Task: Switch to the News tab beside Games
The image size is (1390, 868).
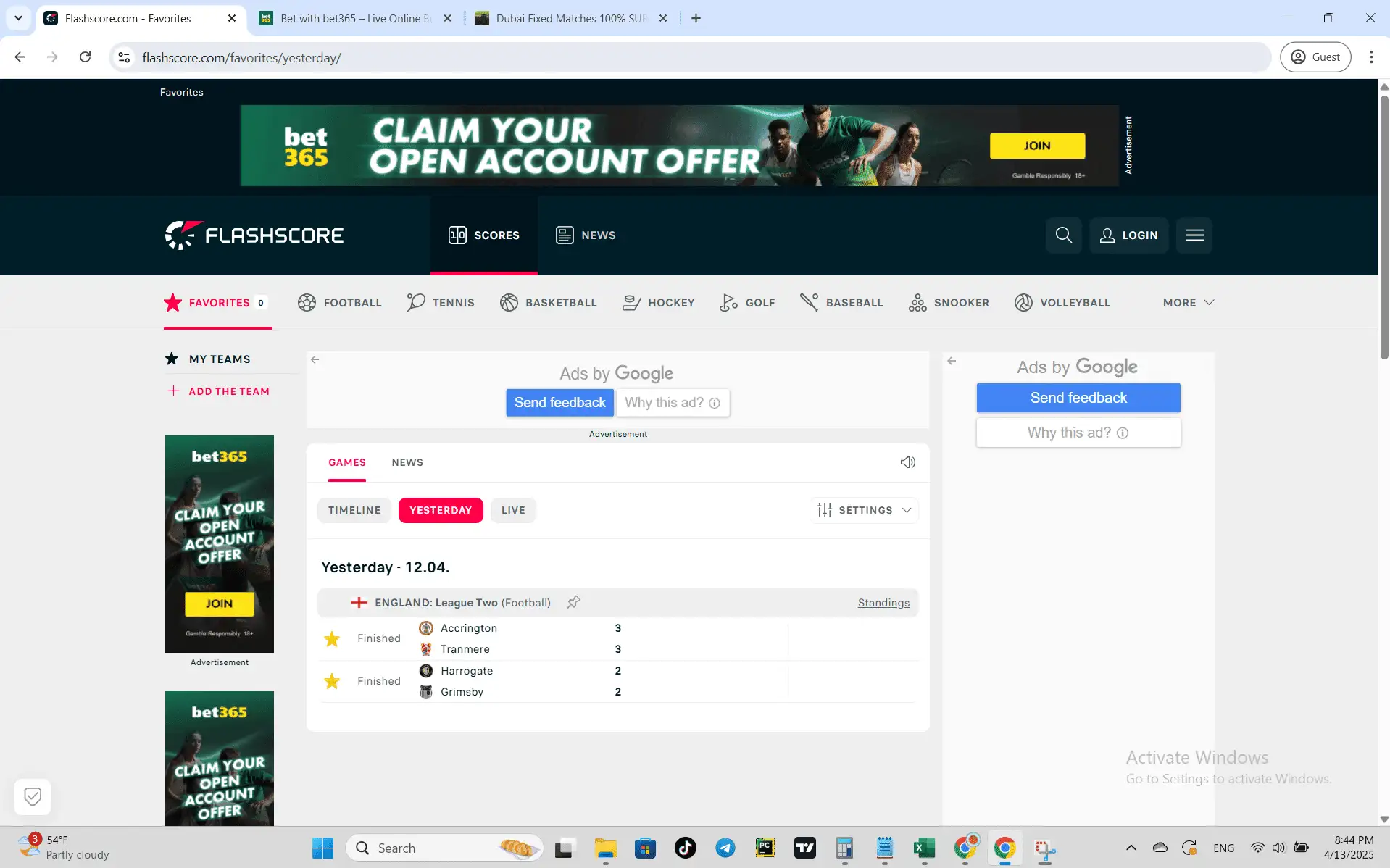Action: (407, 462)
